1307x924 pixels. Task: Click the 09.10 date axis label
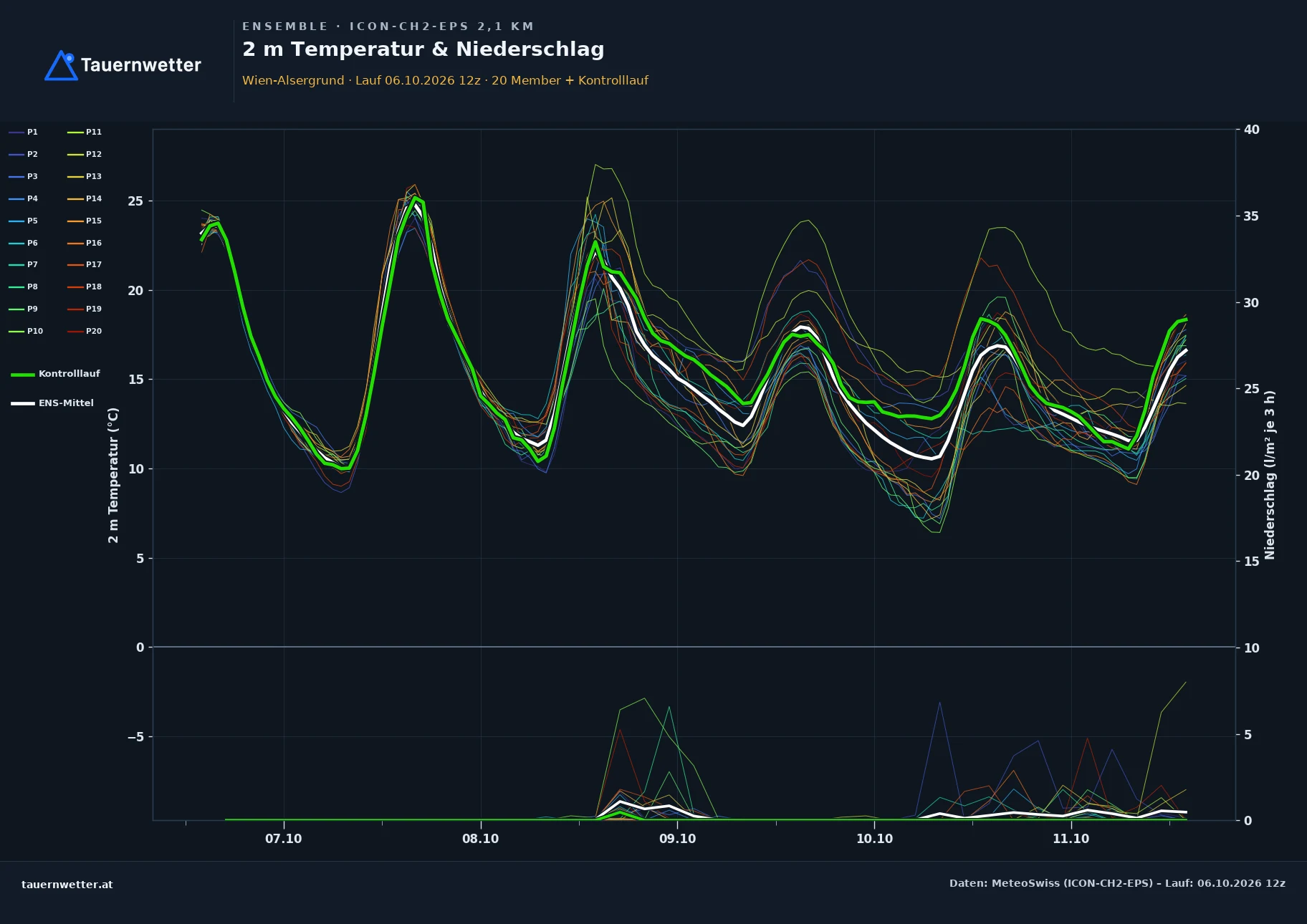pos(677,839)
